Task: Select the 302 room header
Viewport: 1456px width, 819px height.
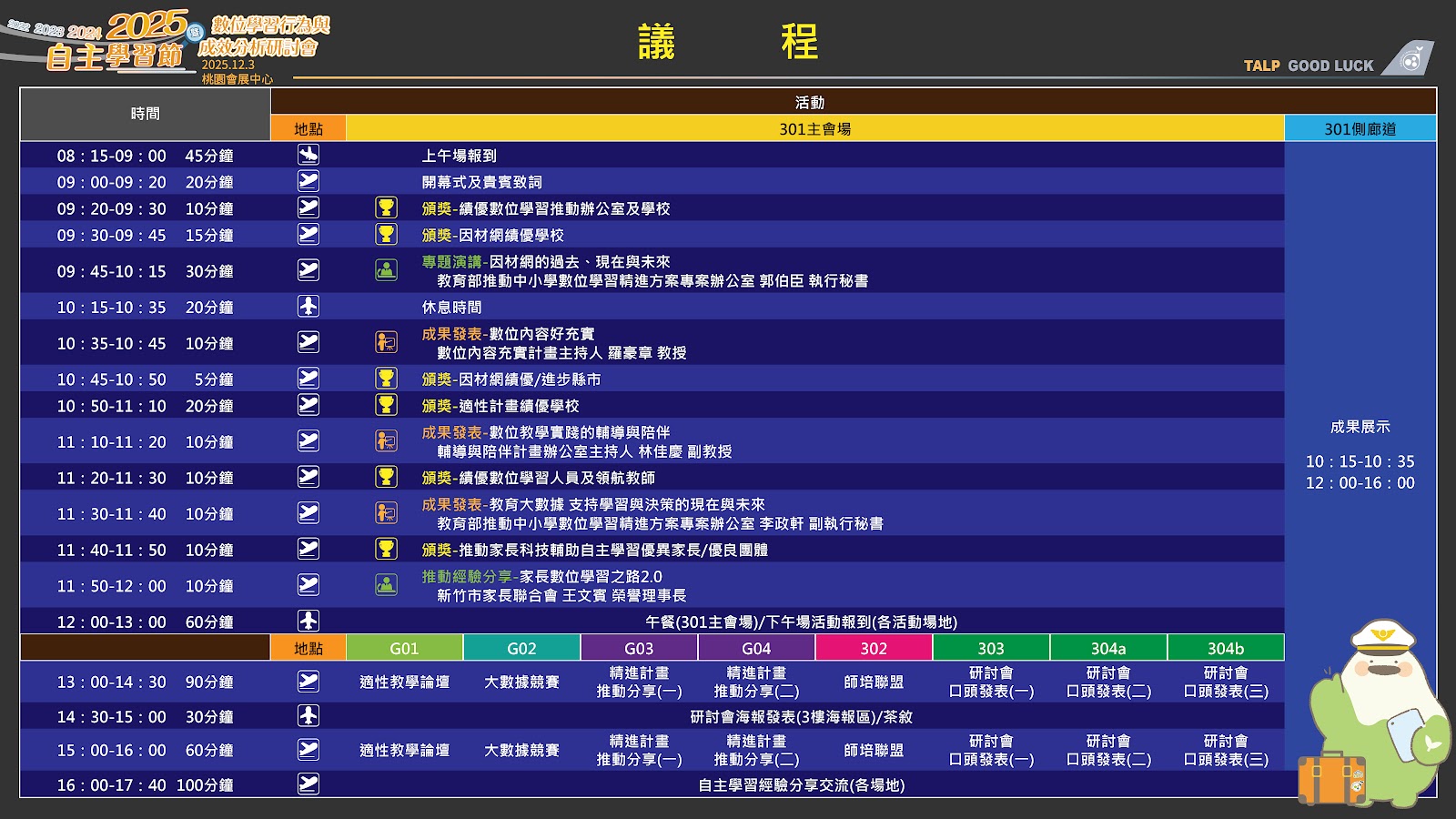Action: click(x=874, y=648)
